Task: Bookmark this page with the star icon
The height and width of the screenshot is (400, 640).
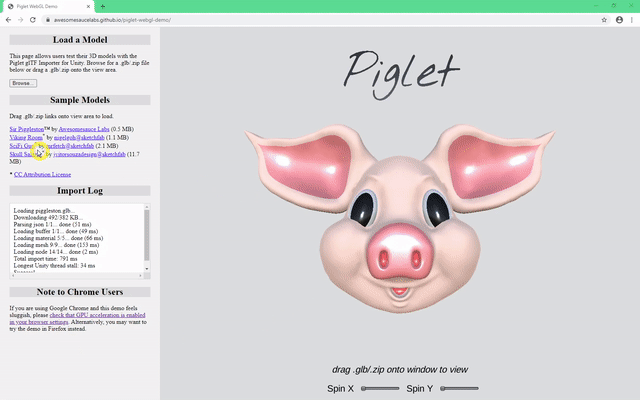Action: tap(604, 20)
